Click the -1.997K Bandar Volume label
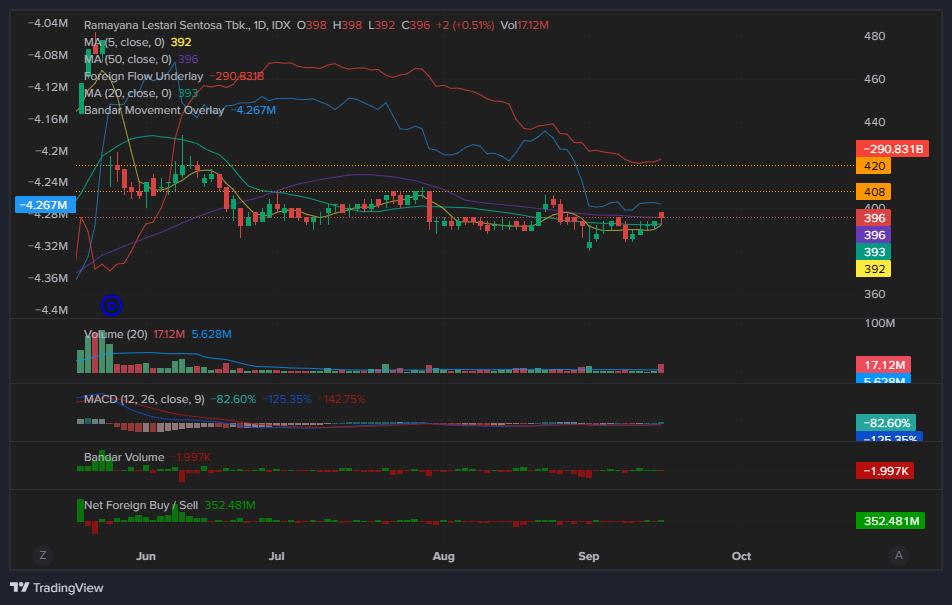The width and height of the screenshot is (952, 605). tap(885, 471)
